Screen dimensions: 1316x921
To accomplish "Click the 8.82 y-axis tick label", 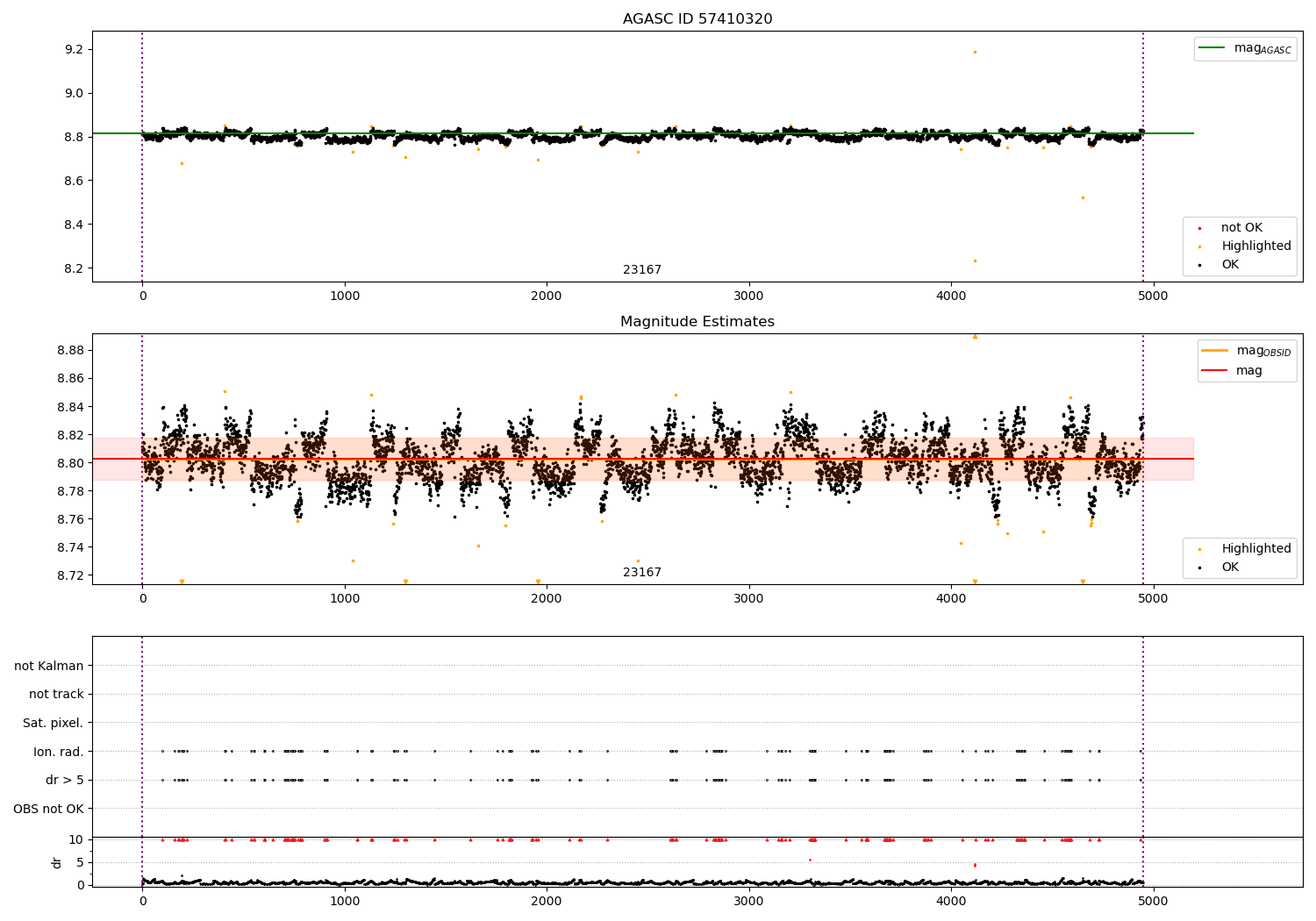I will coord(69,435).
